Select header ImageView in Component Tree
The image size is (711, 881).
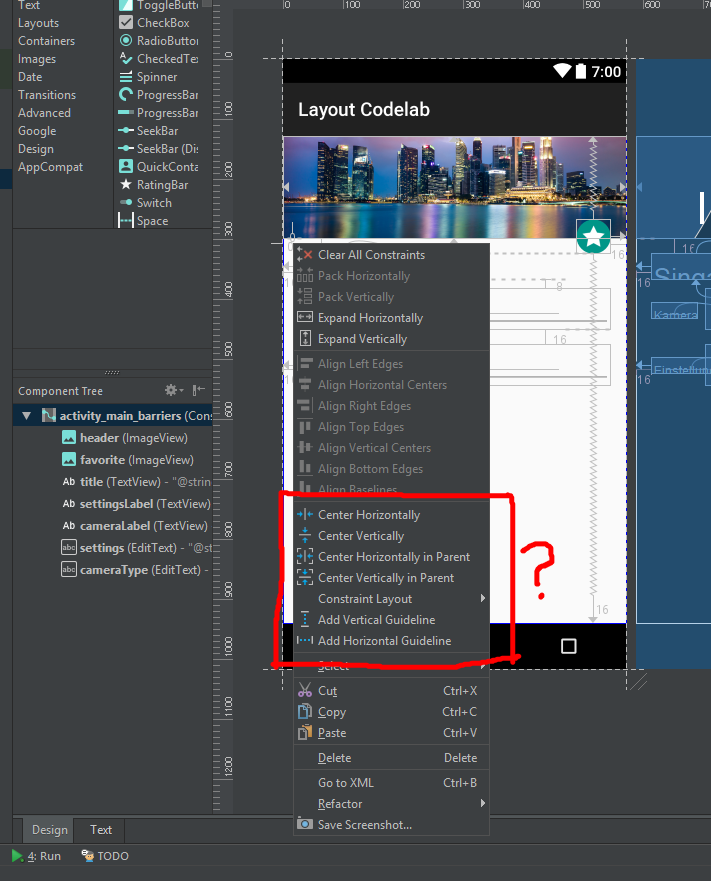tap(112, 438)
